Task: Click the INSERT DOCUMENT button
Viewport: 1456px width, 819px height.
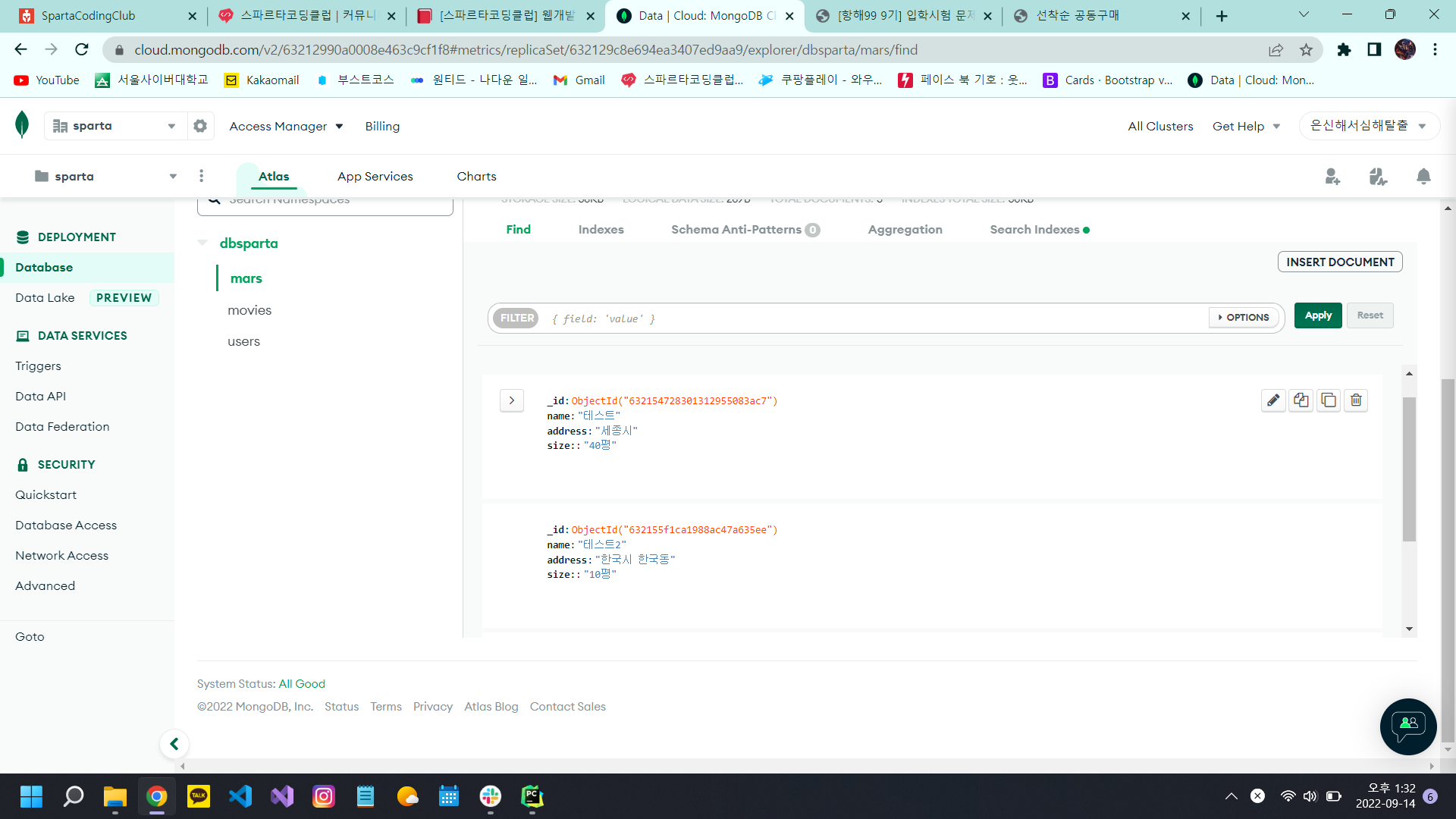Action: 1340,262
